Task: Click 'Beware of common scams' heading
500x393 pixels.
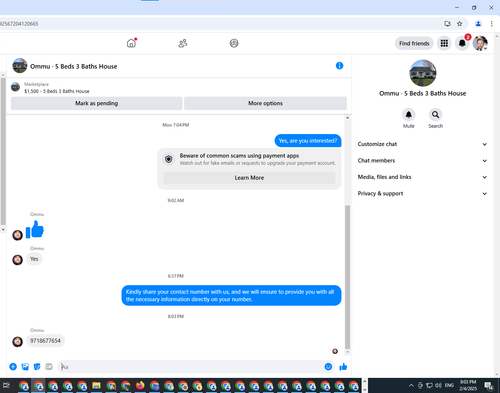Action: point(239,156)
